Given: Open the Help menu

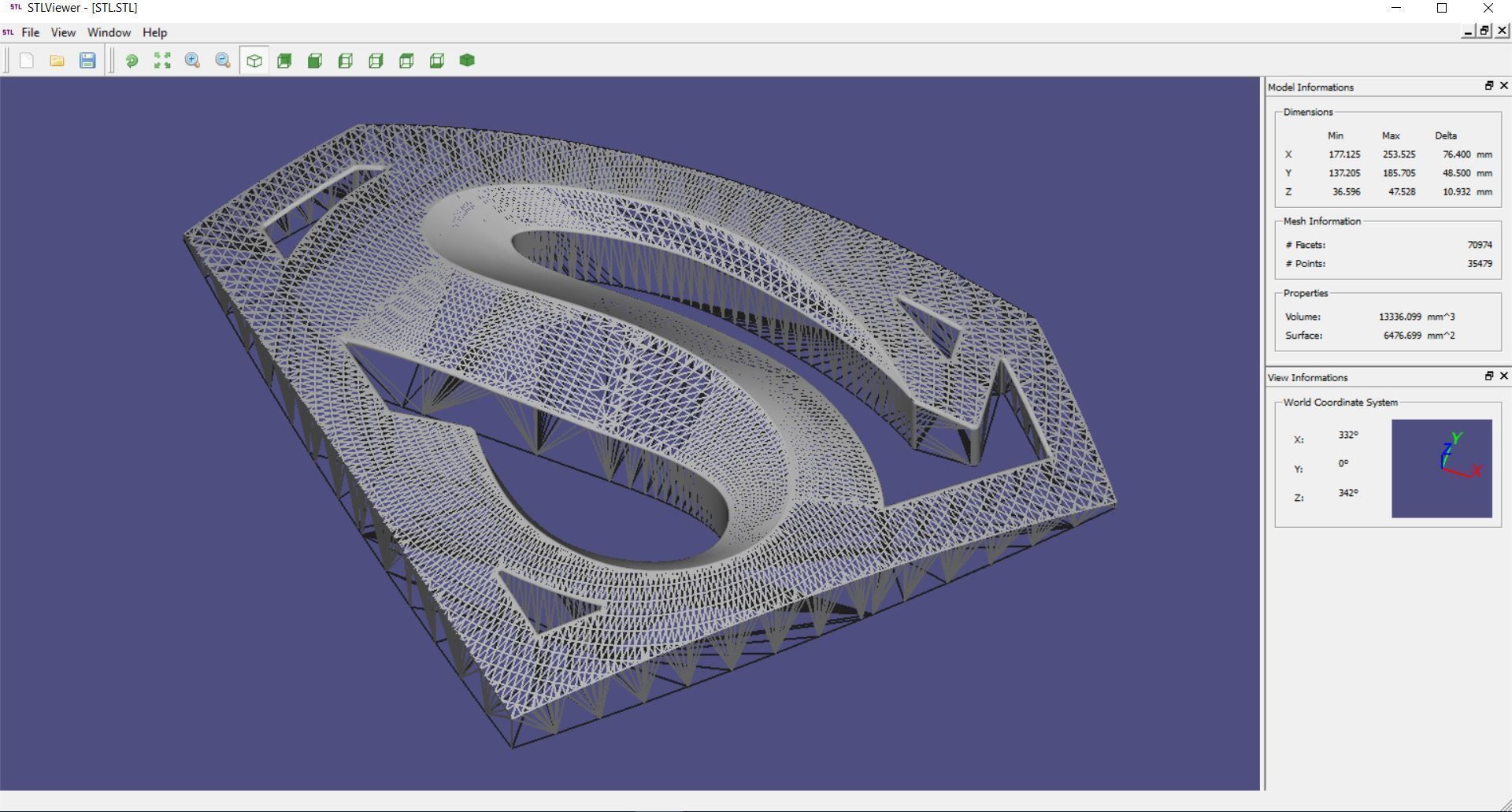Looking at the screenshot, I should 154,32.
